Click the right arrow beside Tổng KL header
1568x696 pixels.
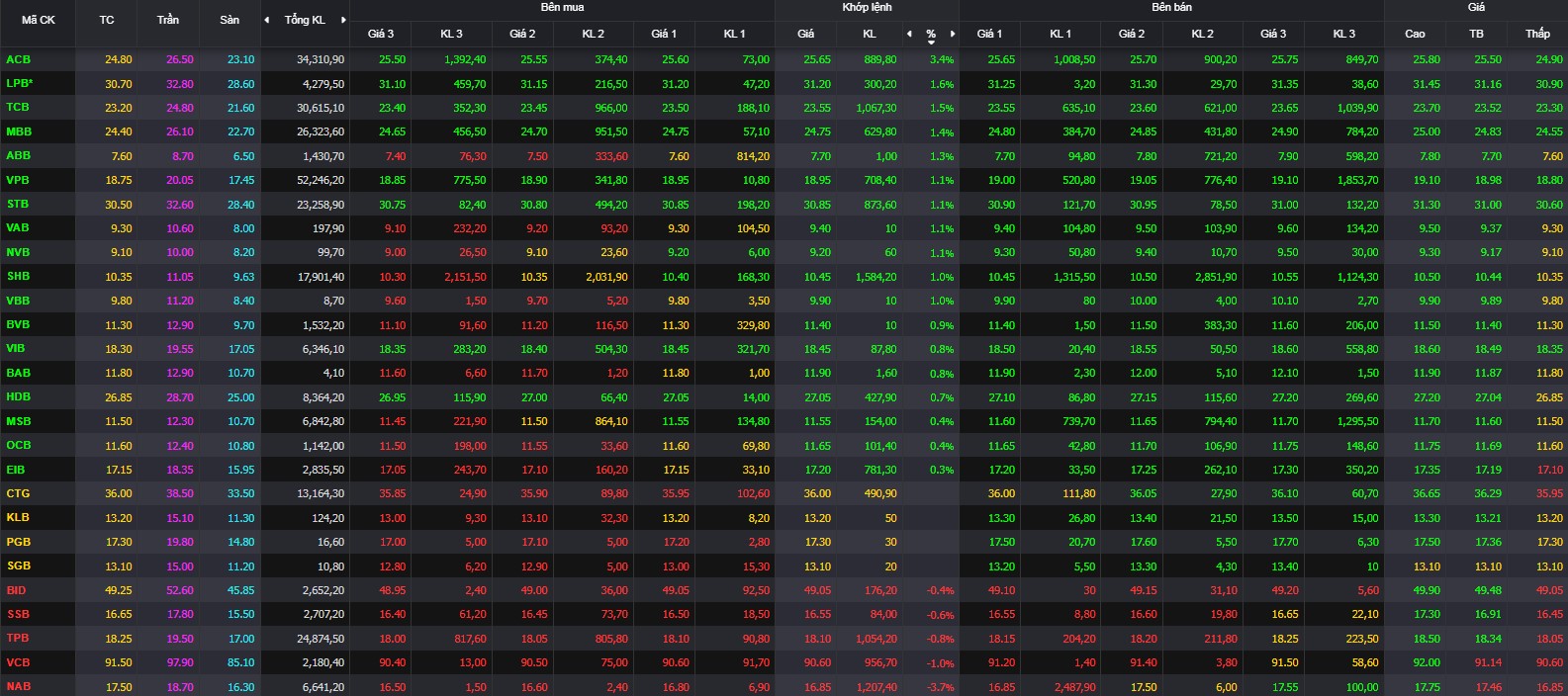point(343,20)
